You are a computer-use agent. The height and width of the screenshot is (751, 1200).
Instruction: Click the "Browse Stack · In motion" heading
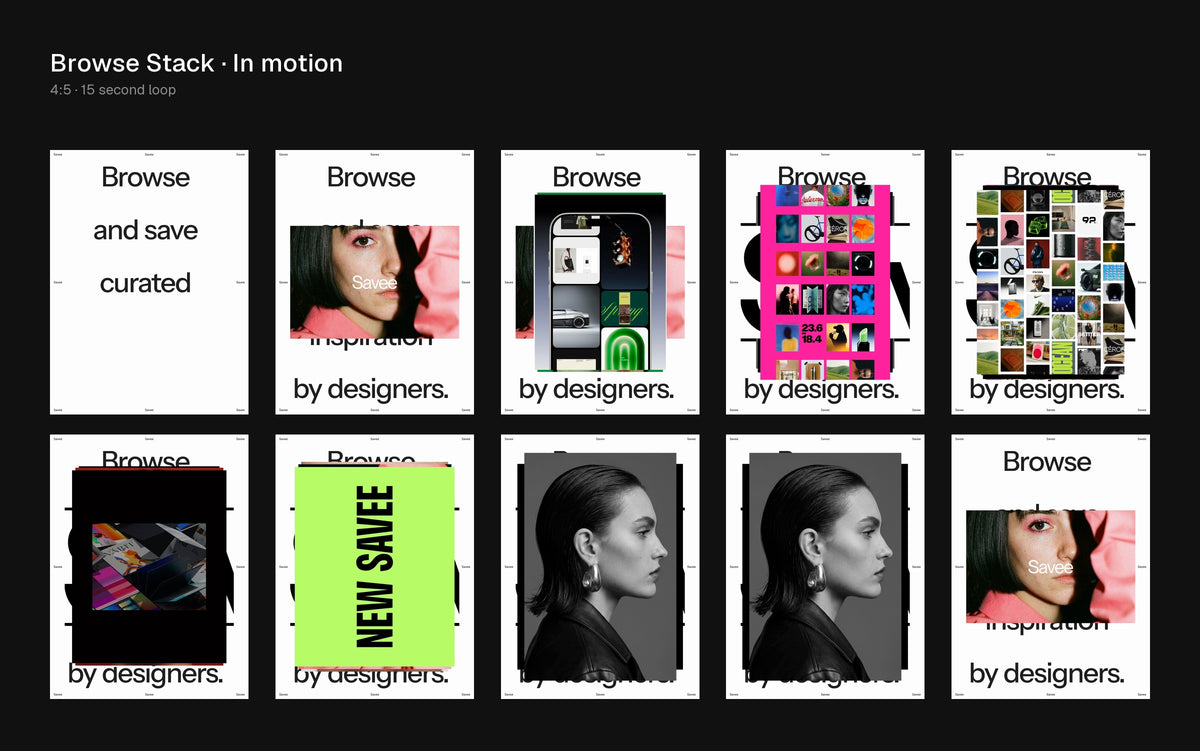196,63
